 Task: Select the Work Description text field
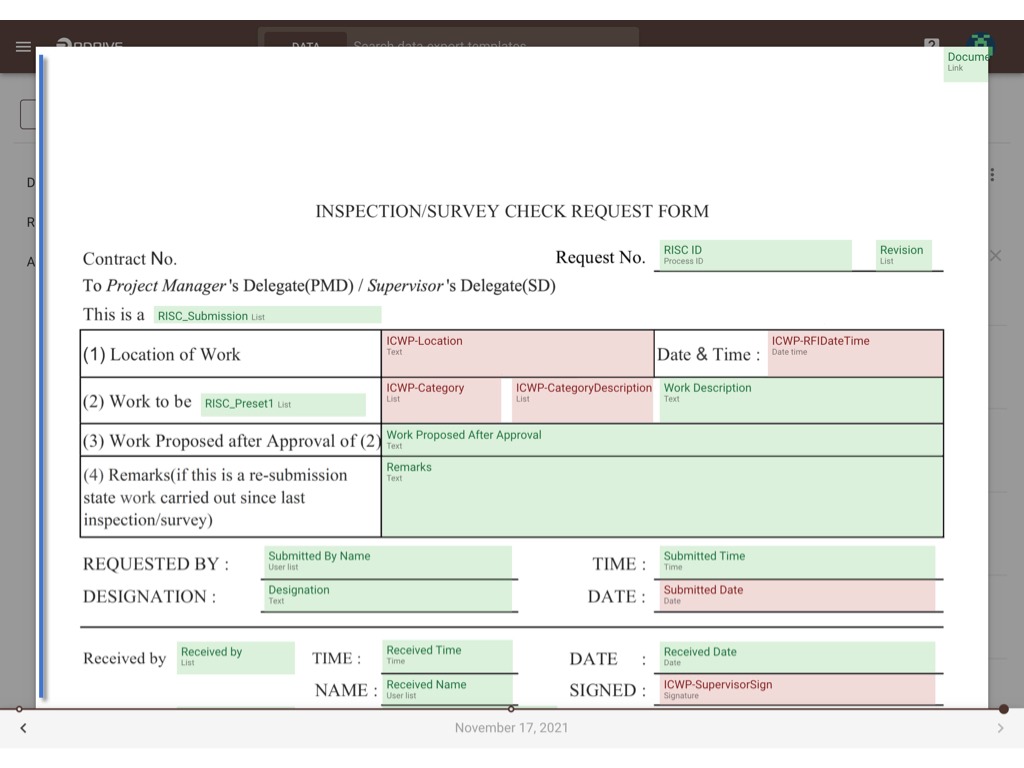(801, 400)
